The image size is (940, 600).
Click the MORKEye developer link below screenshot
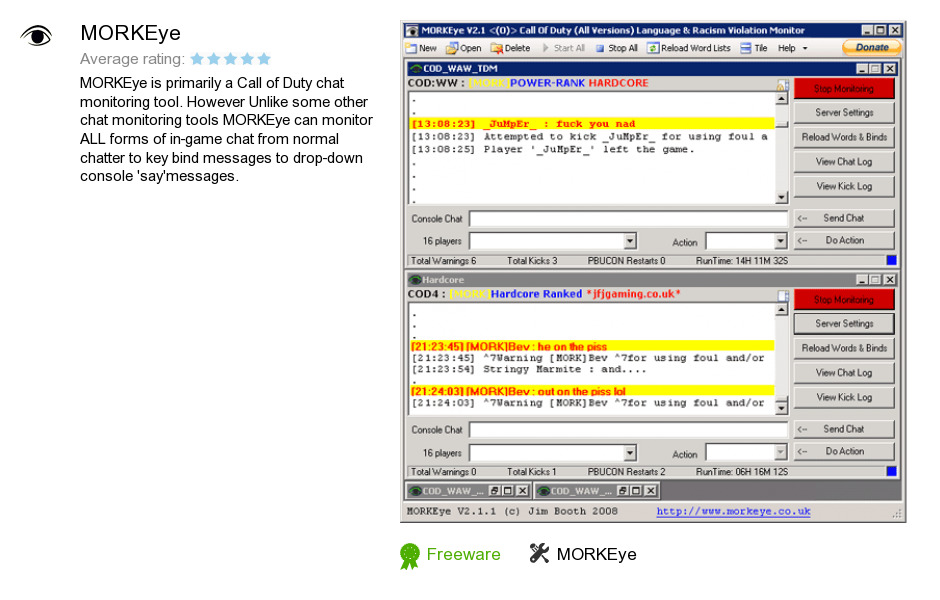[x=596, y=554]
